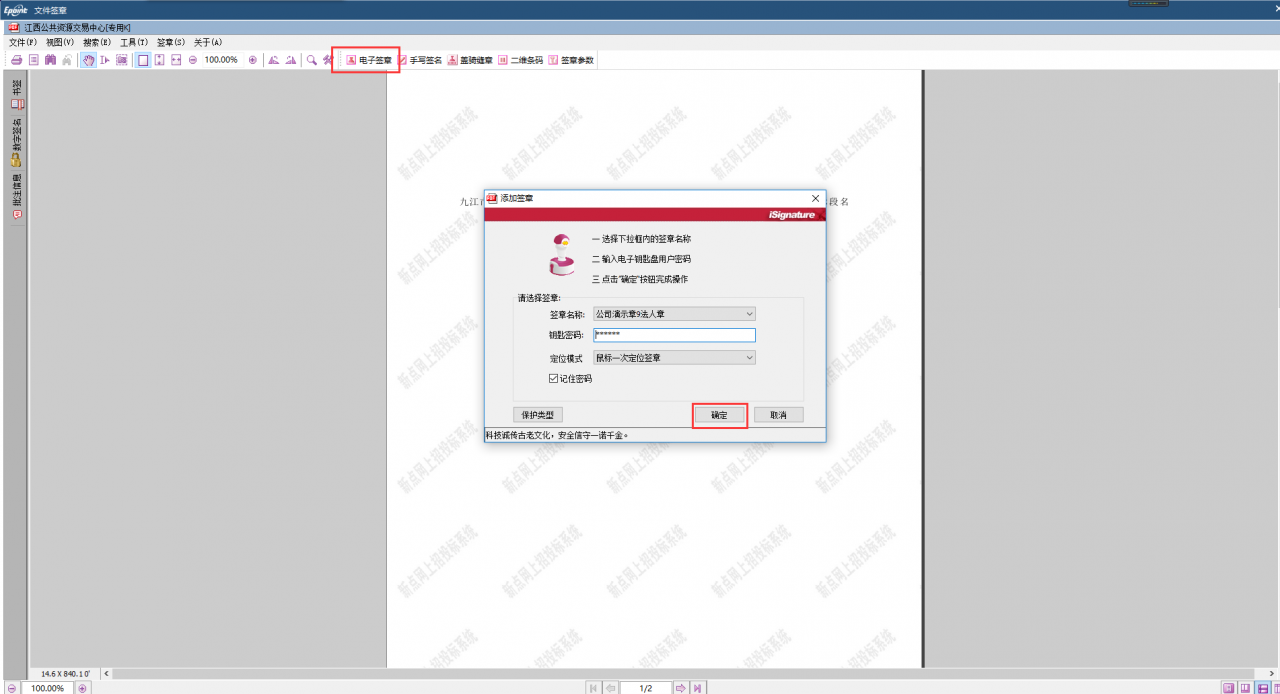Open the 文件(F) menu
This screenshot has width=1280, height=694.
[23, 43]
